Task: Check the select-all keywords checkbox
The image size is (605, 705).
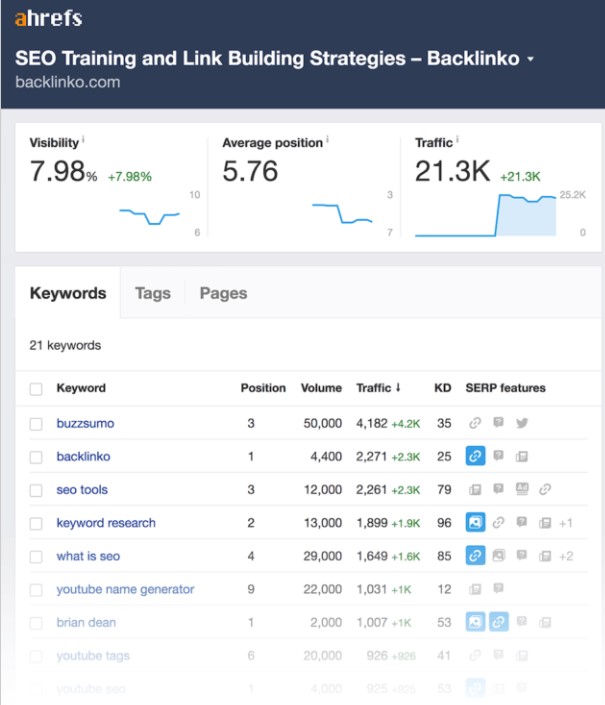Action: pos(36,388)
